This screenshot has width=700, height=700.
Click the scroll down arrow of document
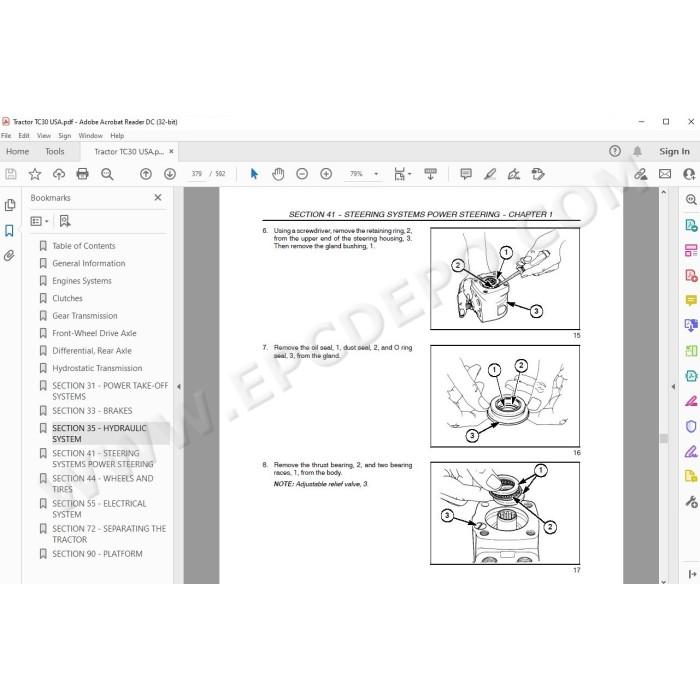click(663, 581)
